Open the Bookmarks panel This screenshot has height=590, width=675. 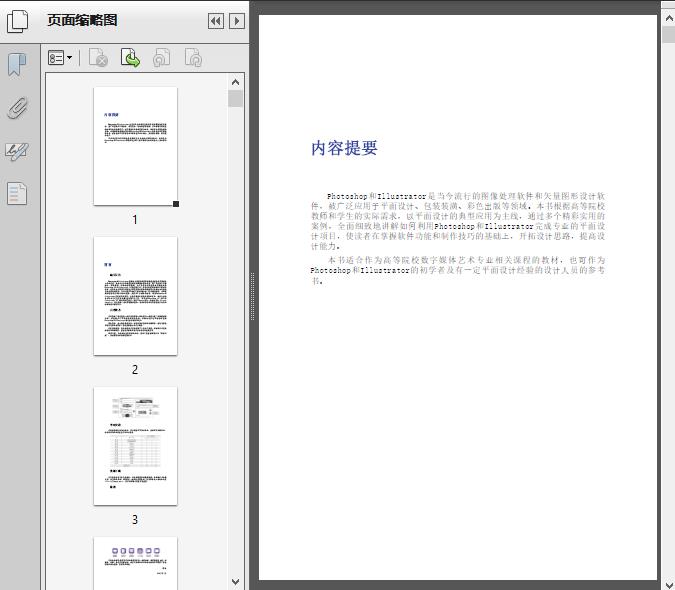click(x=17, y=65)
